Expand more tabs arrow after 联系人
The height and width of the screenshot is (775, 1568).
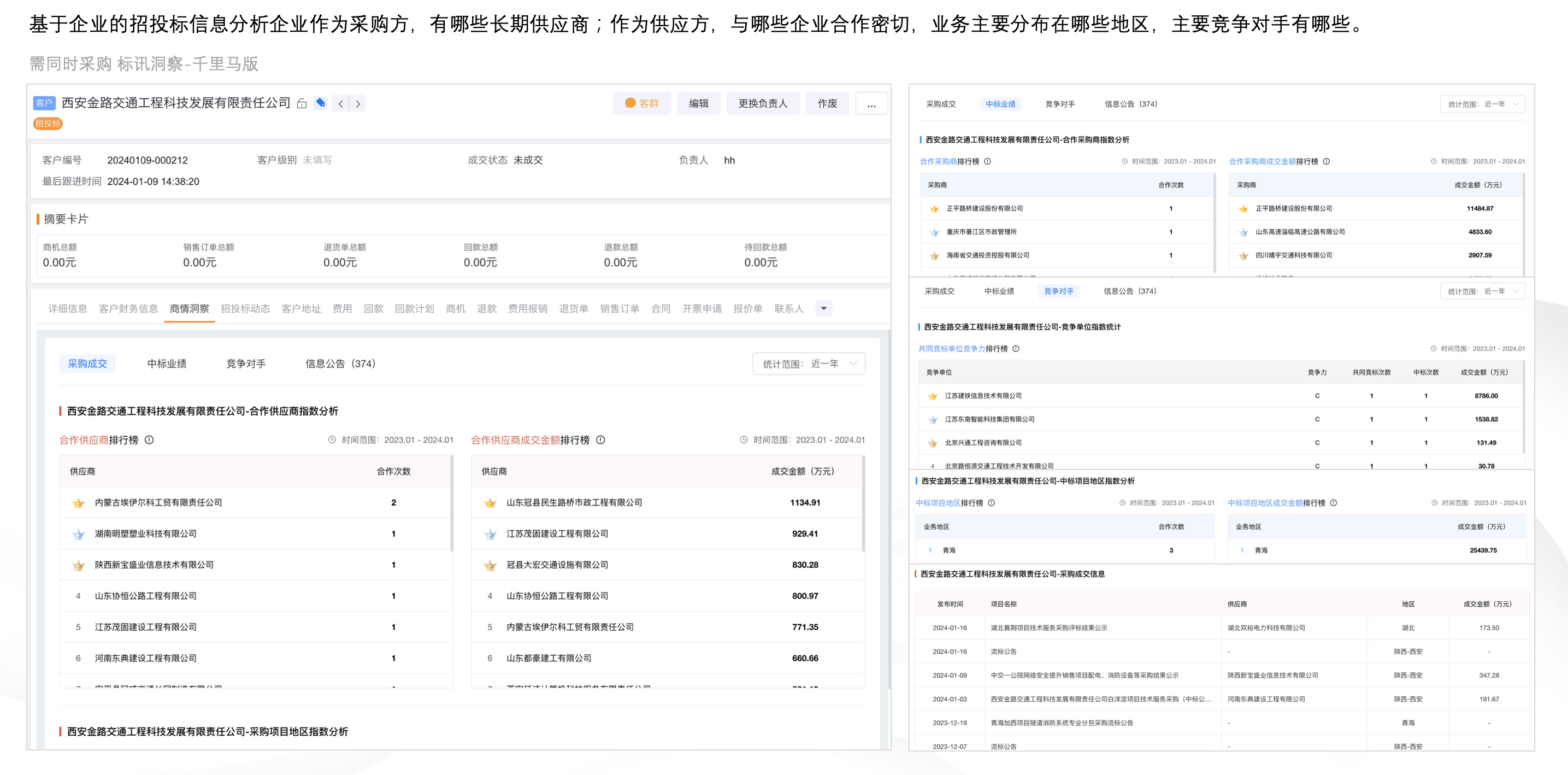[x=823, y=308]
